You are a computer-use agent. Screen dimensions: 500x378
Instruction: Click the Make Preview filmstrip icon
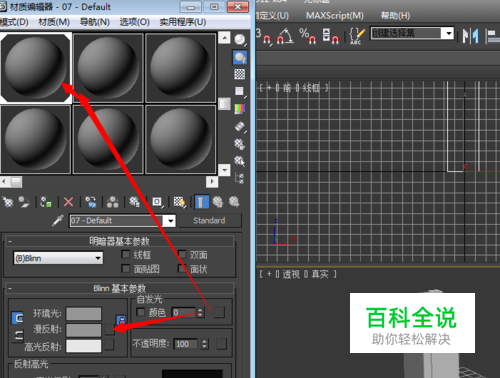tap(240, 126)
